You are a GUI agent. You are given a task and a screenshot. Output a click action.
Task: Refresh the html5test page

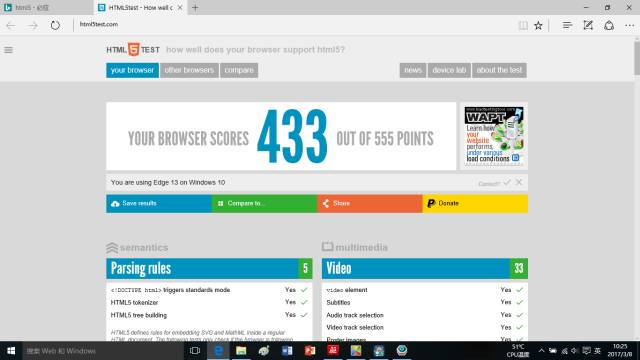point(55,25)
